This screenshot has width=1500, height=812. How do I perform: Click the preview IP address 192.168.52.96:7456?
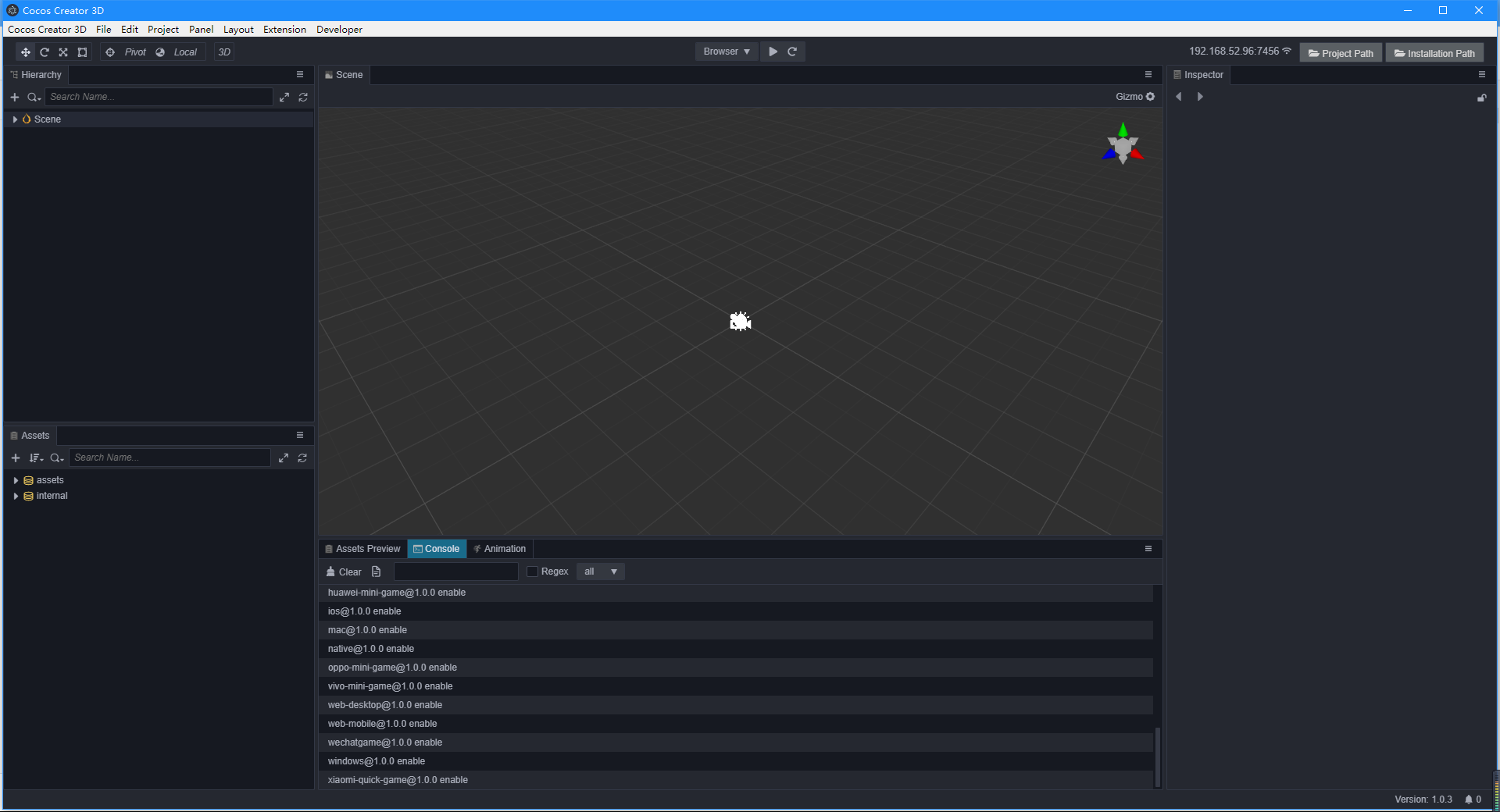(1234, 52)
